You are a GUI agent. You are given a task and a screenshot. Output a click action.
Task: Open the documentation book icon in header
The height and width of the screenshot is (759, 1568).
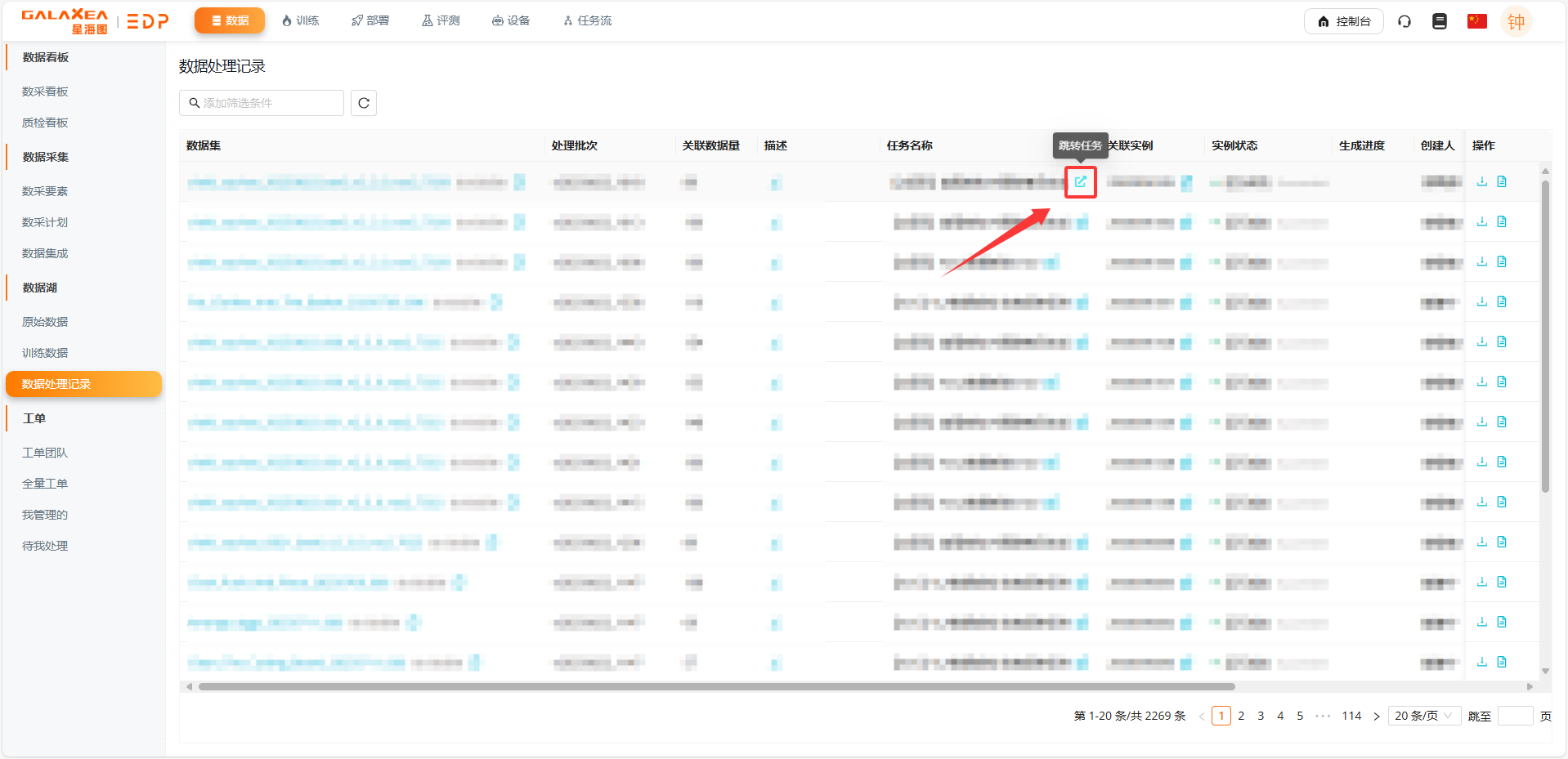click(x=1440, y=21)
